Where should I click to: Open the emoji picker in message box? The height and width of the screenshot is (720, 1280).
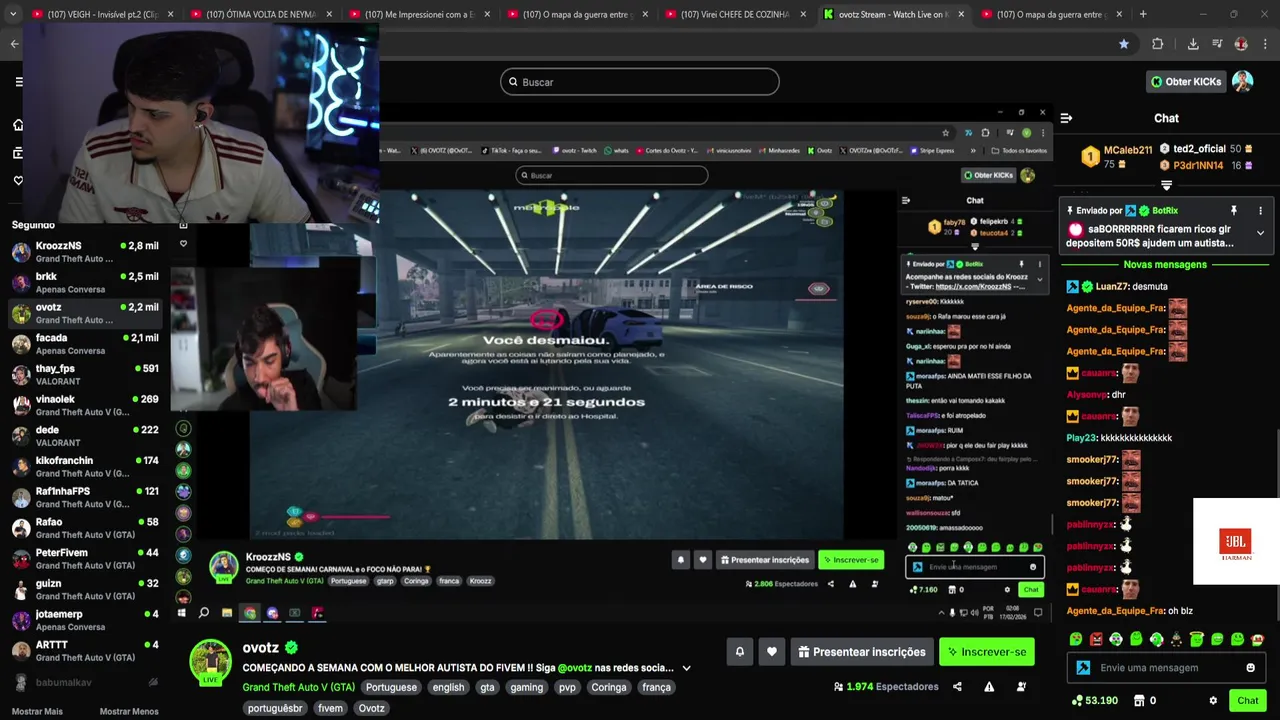click(x=1250, y=668)
